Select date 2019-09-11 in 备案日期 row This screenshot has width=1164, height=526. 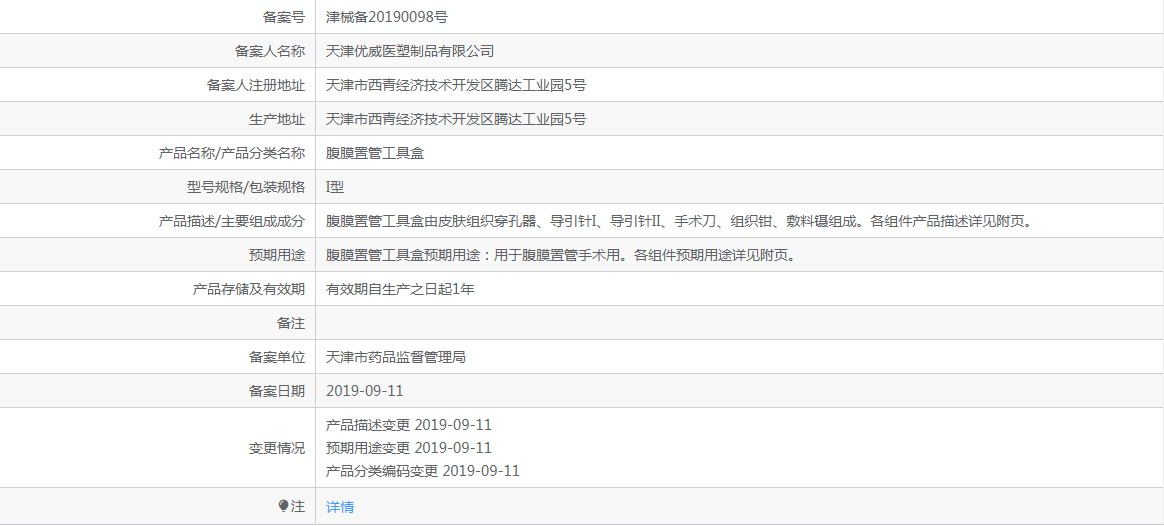pos(364,392)
